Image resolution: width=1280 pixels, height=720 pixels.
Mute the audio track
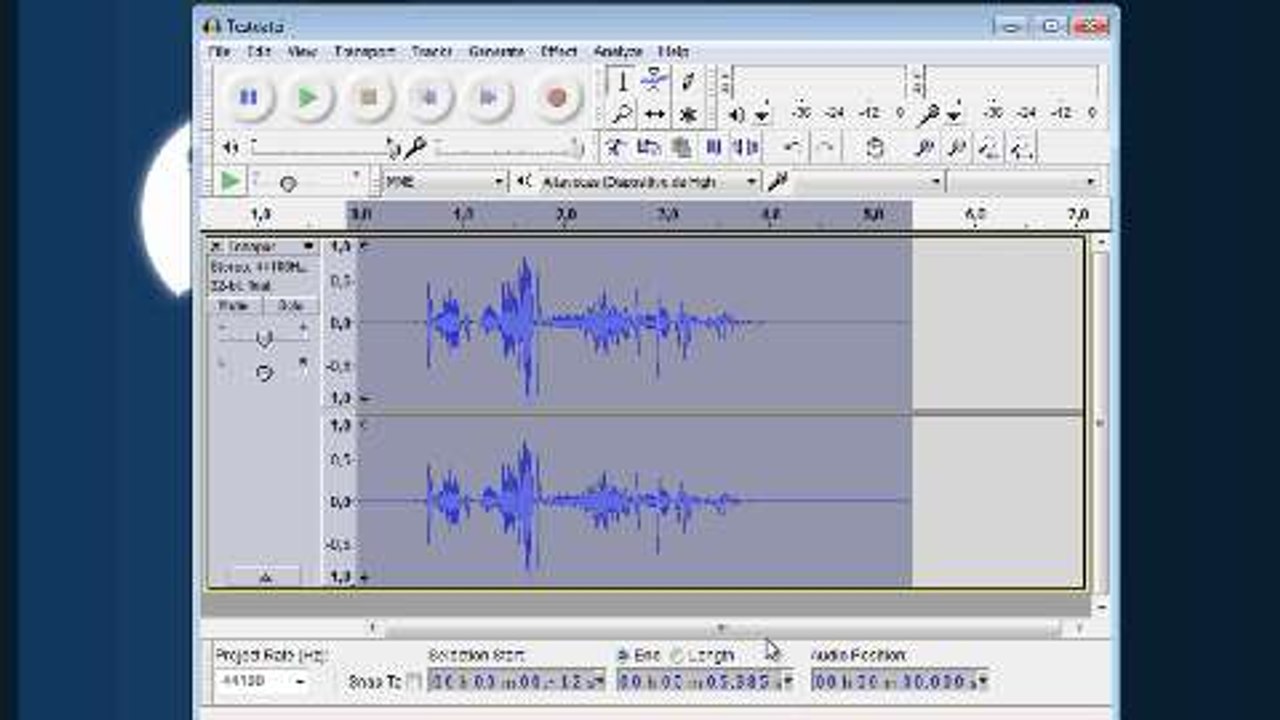click(234, 305)
